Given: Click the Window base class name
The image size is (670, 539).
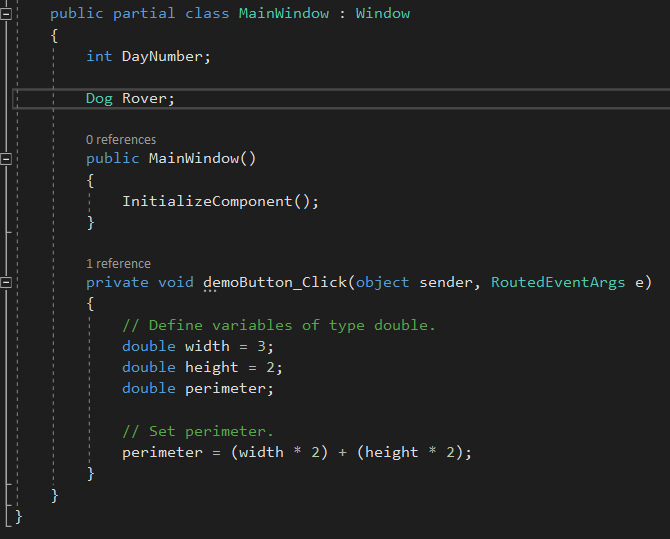Looking at the screenshot, I should (383, 14).
